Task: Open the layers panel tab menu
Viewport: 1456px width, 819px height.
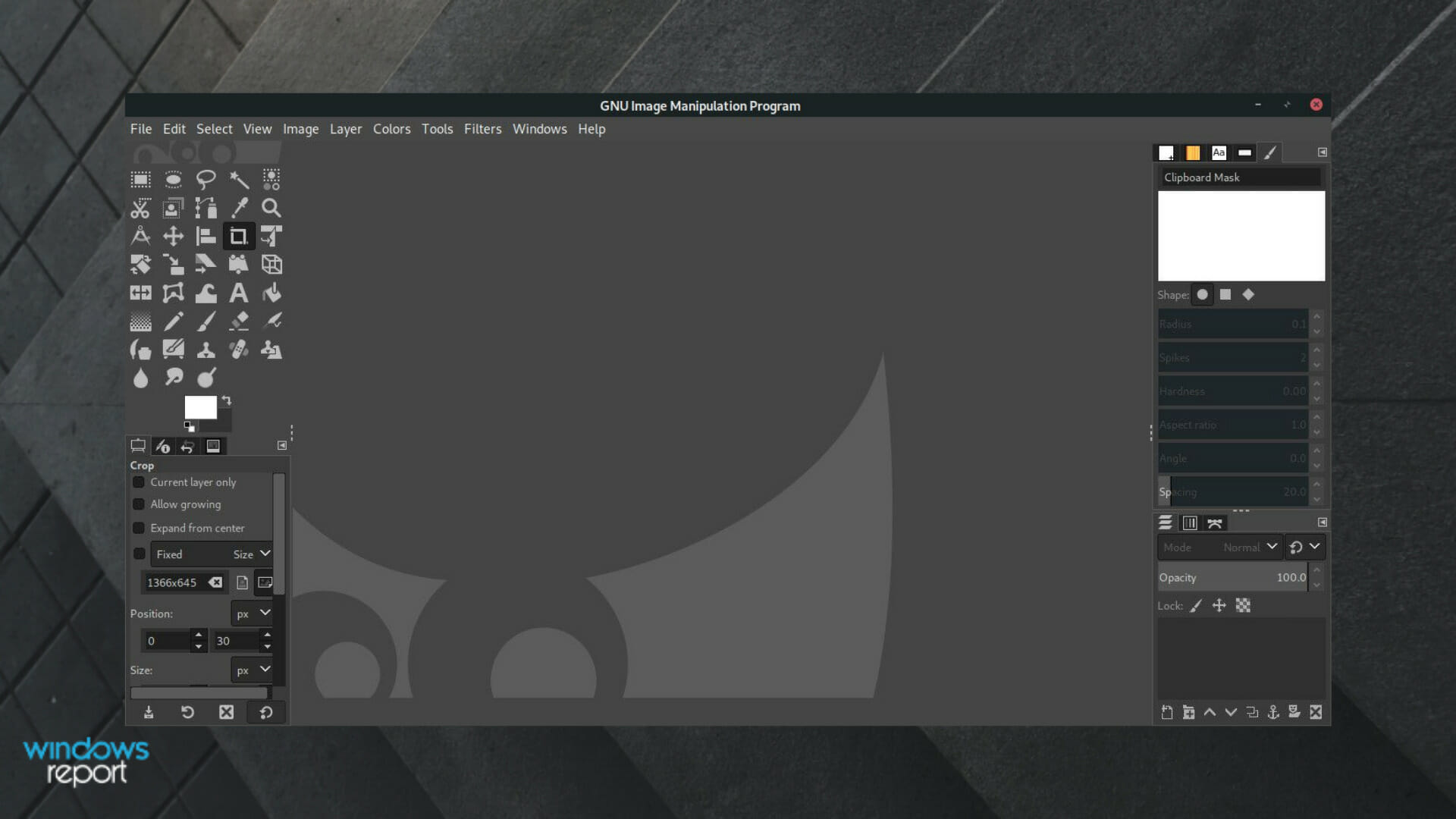Action: [1322, 522]
